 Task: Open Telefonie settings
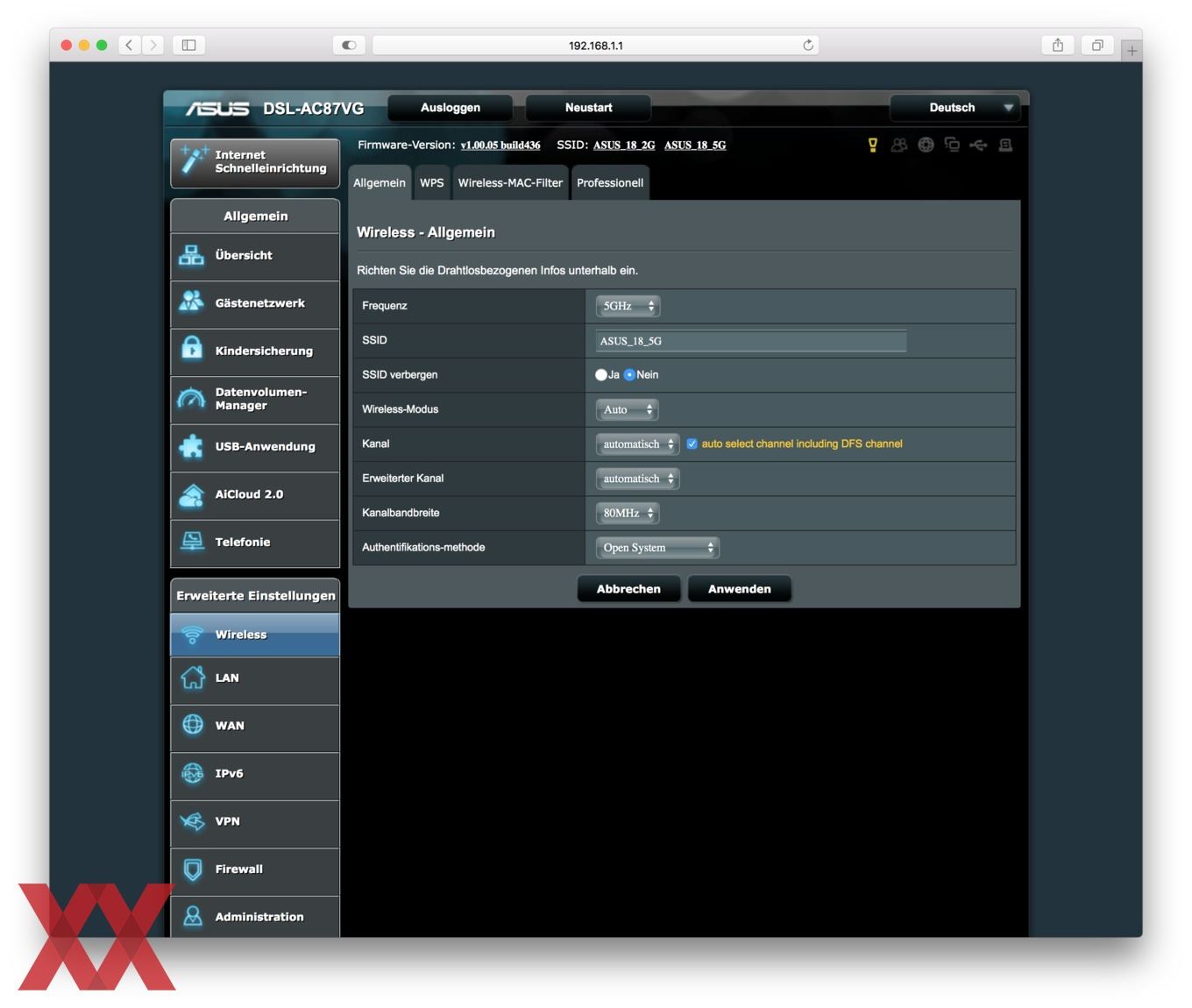(x=255, y=543)
